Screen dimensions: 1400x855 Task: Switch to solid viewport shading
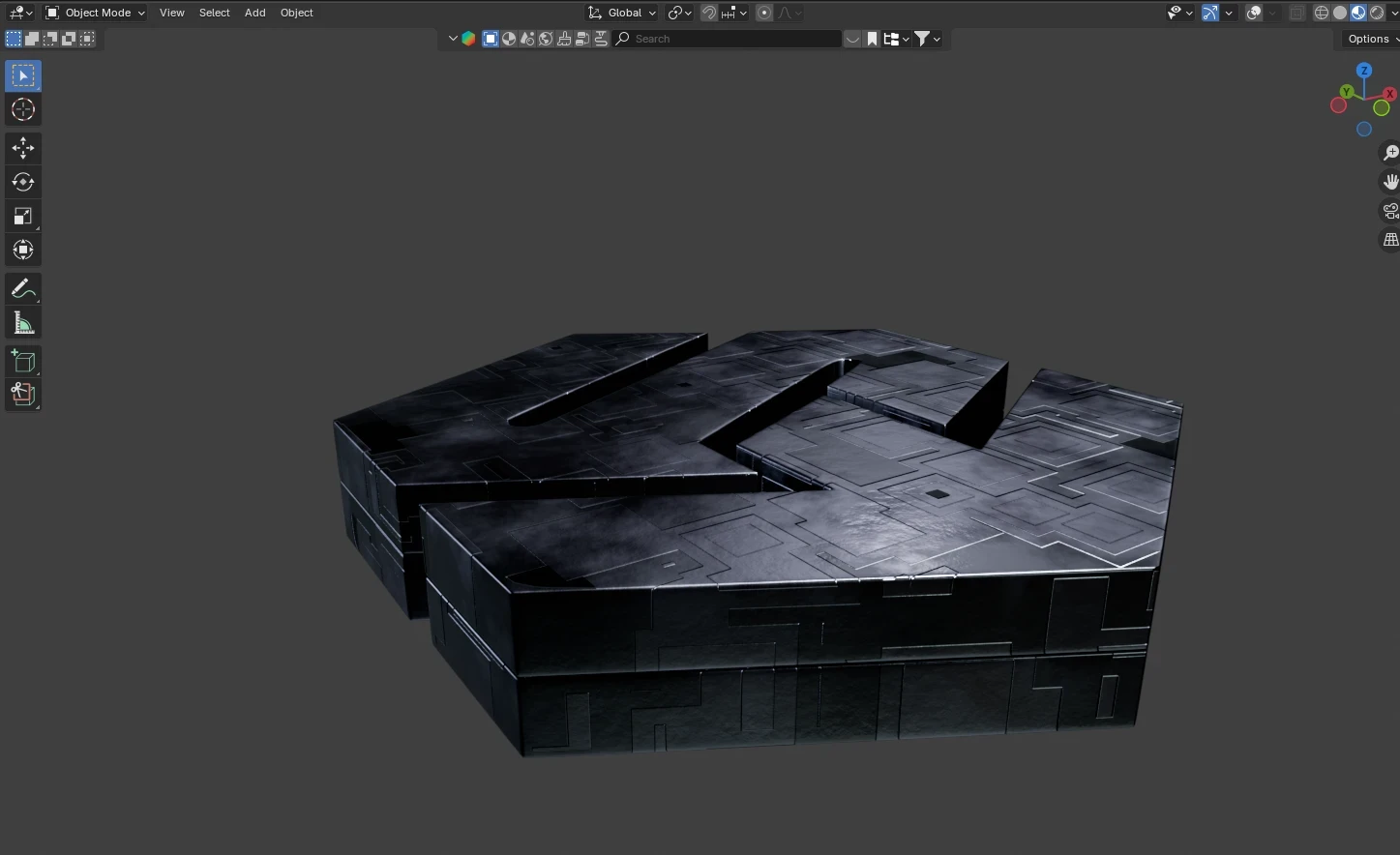(1340, 13)
